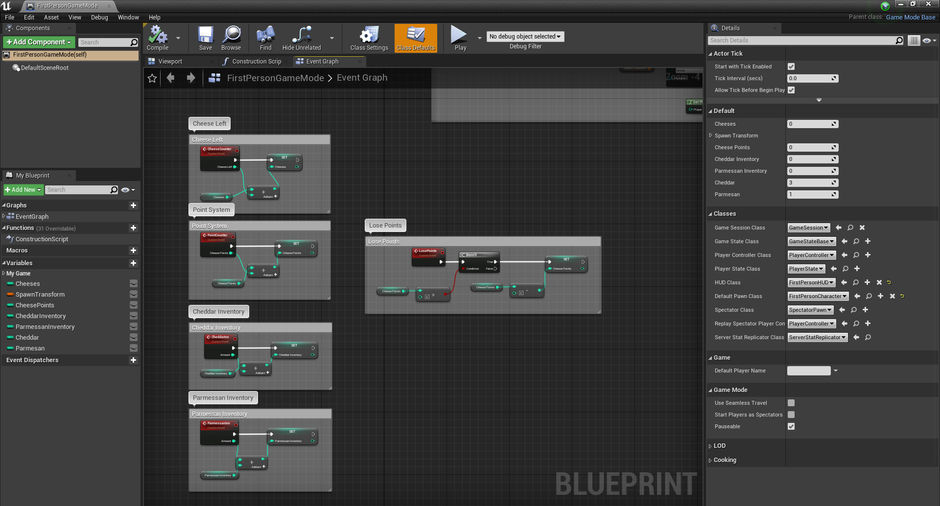
Task: Compile the blueprint
Action: 158,38
